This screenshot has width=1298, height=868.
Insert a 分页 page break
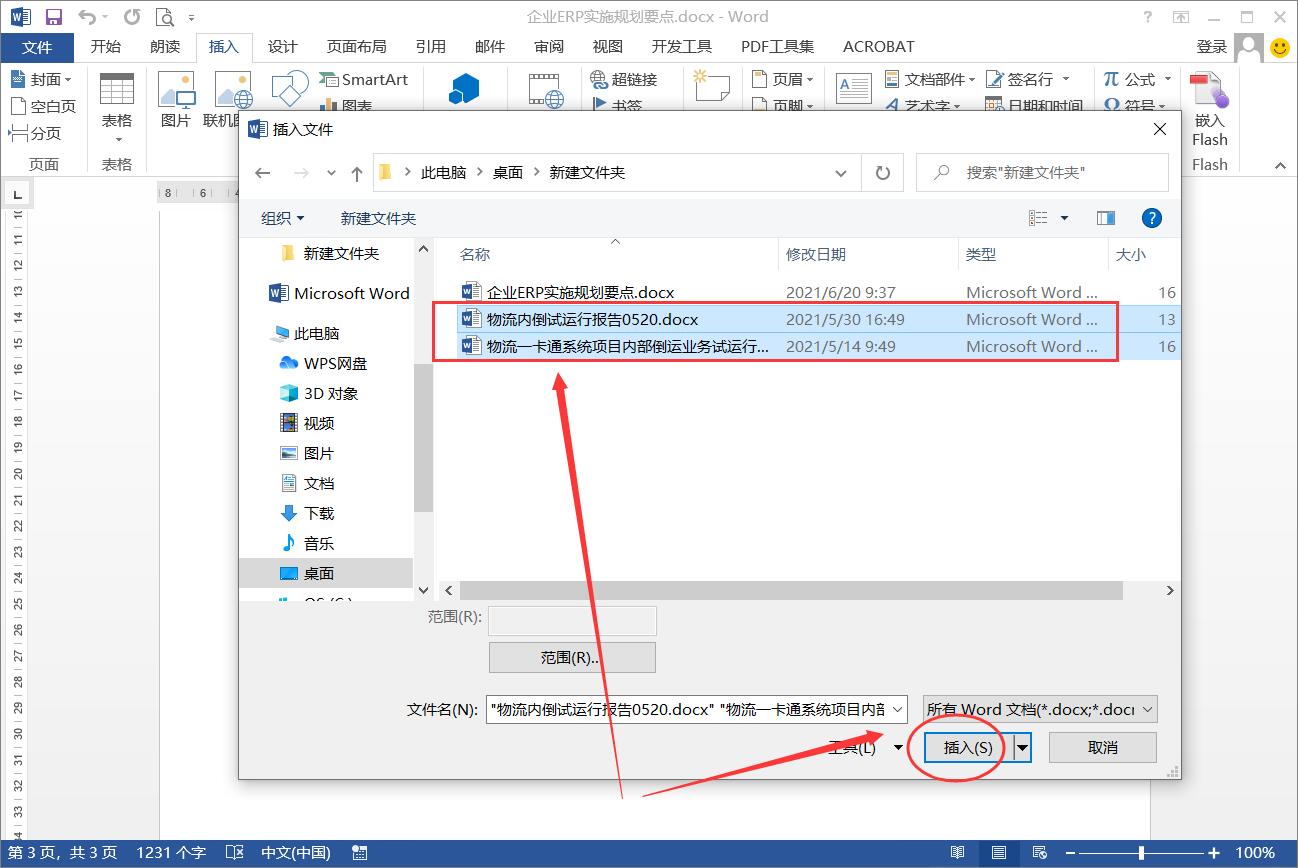pos(36,133)
